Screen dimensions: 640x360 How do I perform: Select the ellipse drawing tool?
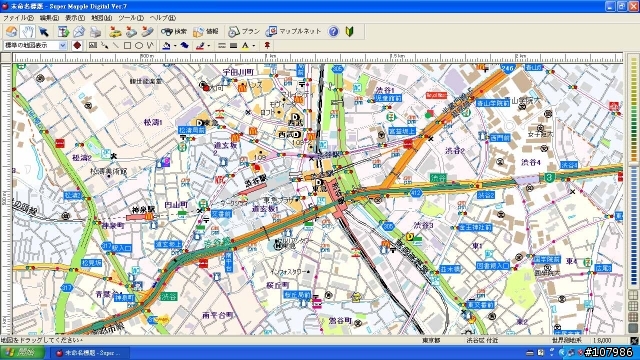139,45
